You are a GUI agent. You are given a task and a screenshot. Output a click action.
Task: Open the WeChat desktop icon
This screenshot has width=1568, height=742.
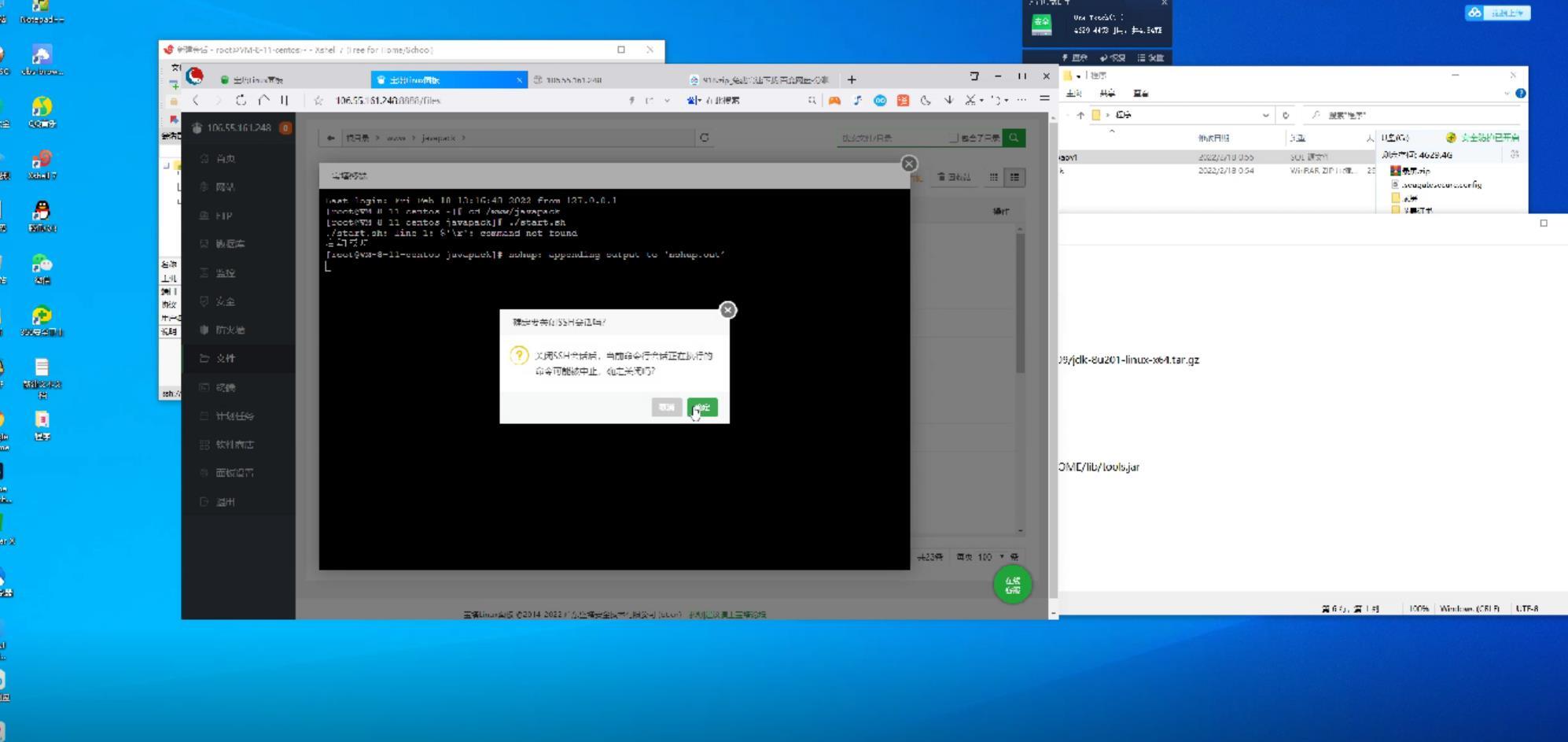[x=42, y=268]
